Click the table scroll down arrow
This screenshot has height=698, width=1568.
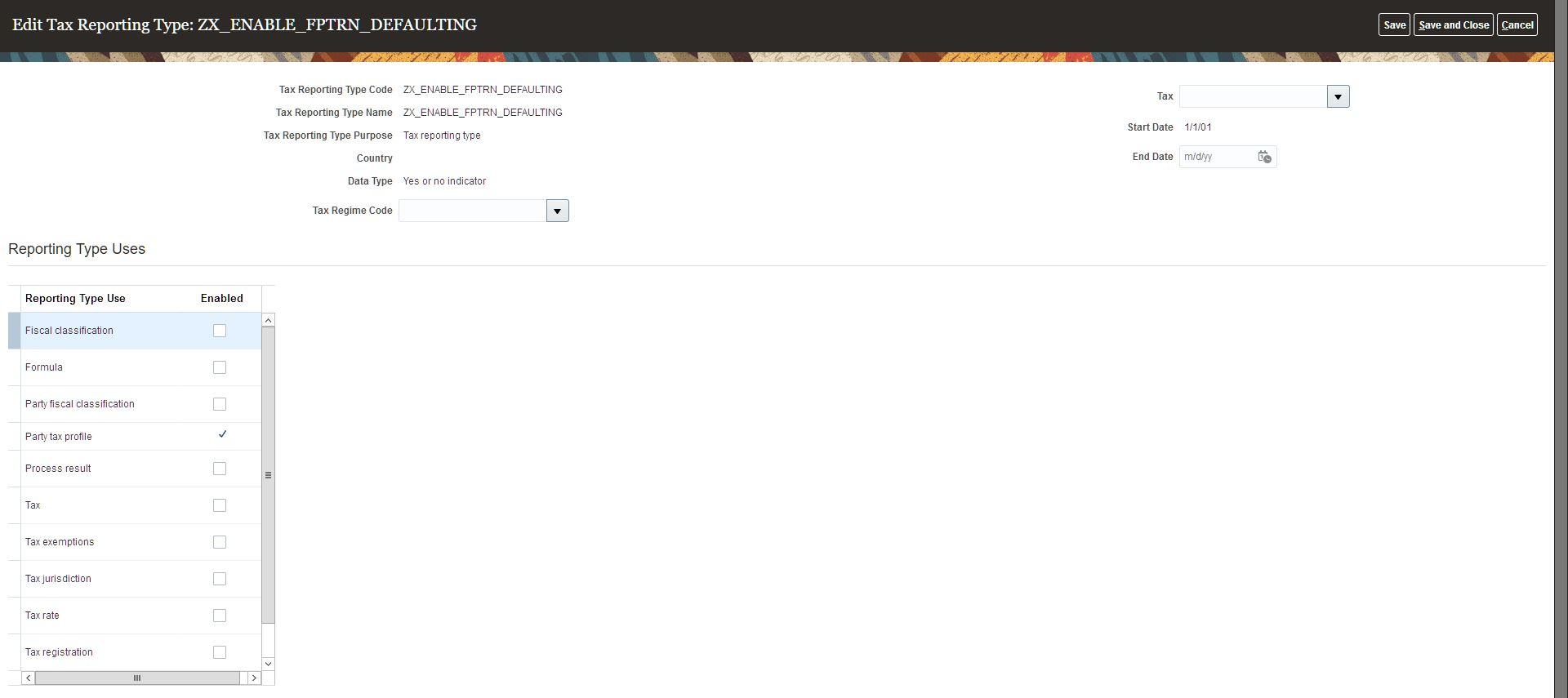coord(268,664)
